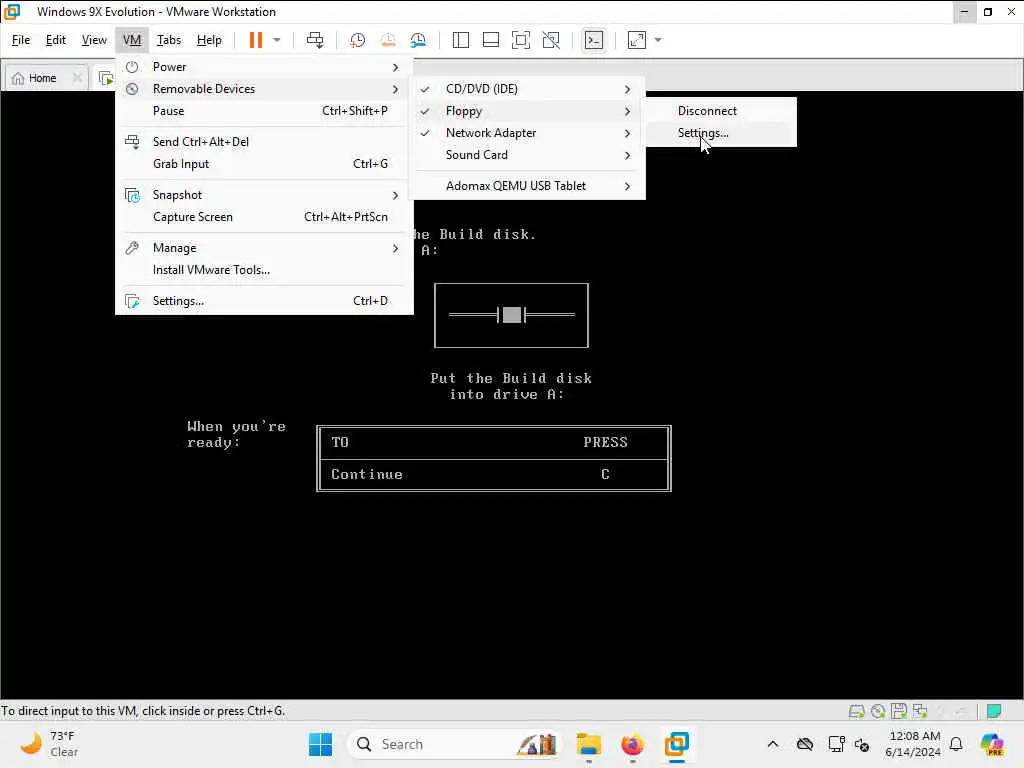Click the full screen mode icon
This screenshot has width=1024, height=768.
(x=520, y=40)
